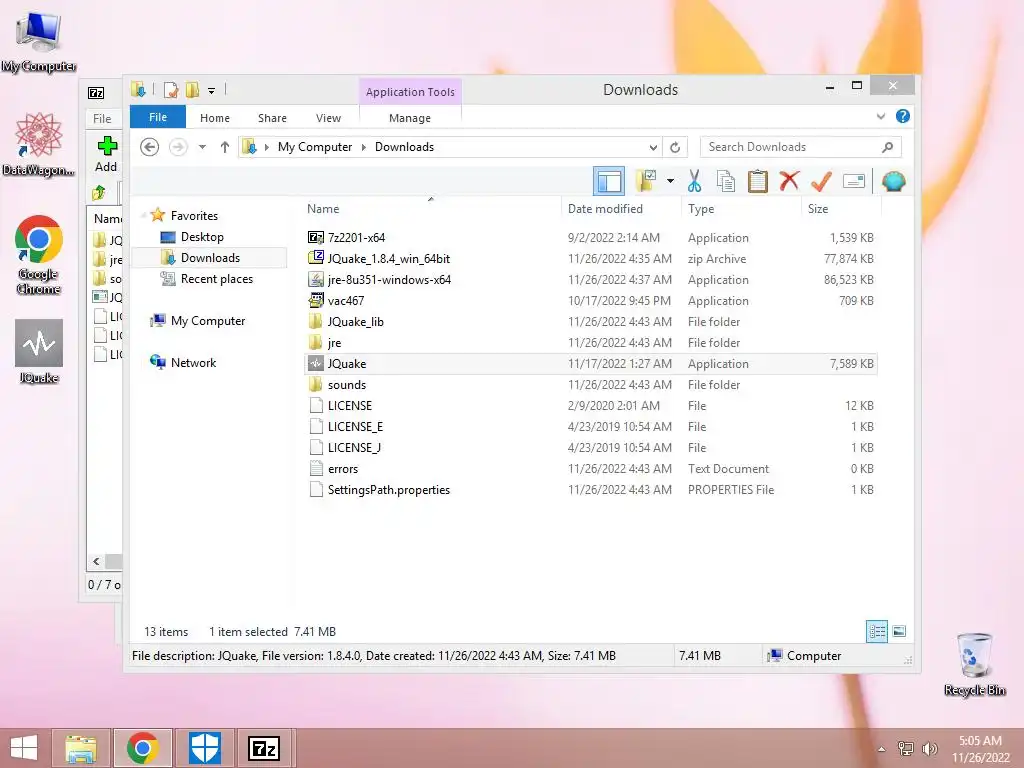Click the Forward navigation arrow
Image resolution: width=1024 pixels, height=768 pixels.
click(178, 147)
